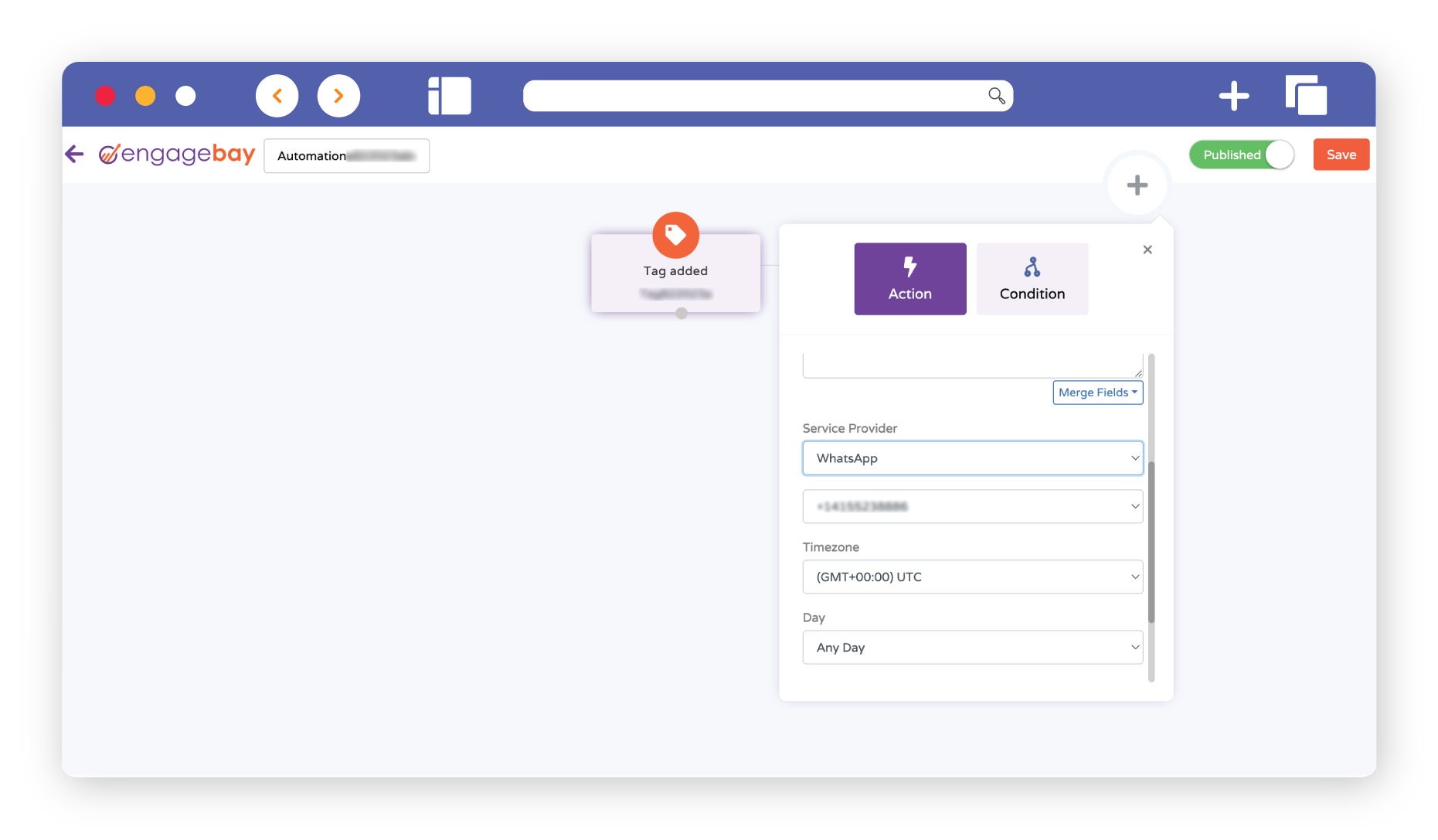The height and width of the screenshot is (840, 1438).
Task: Expand the Service Provider WhatsApp dropdown
Action: click(972, 458)
